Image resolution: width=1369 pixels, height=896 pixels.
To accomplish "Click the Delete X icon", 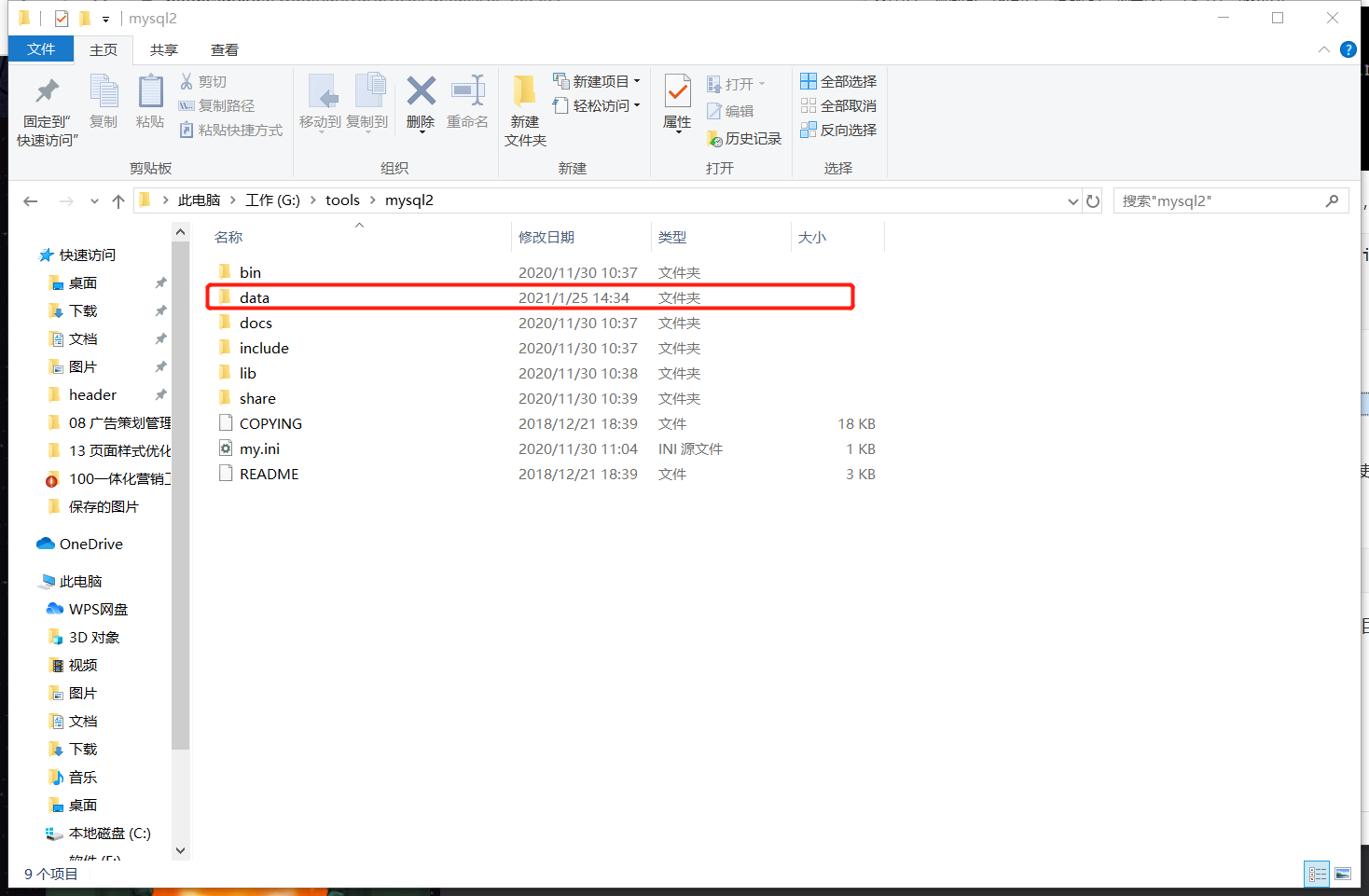I will point(421,91).
